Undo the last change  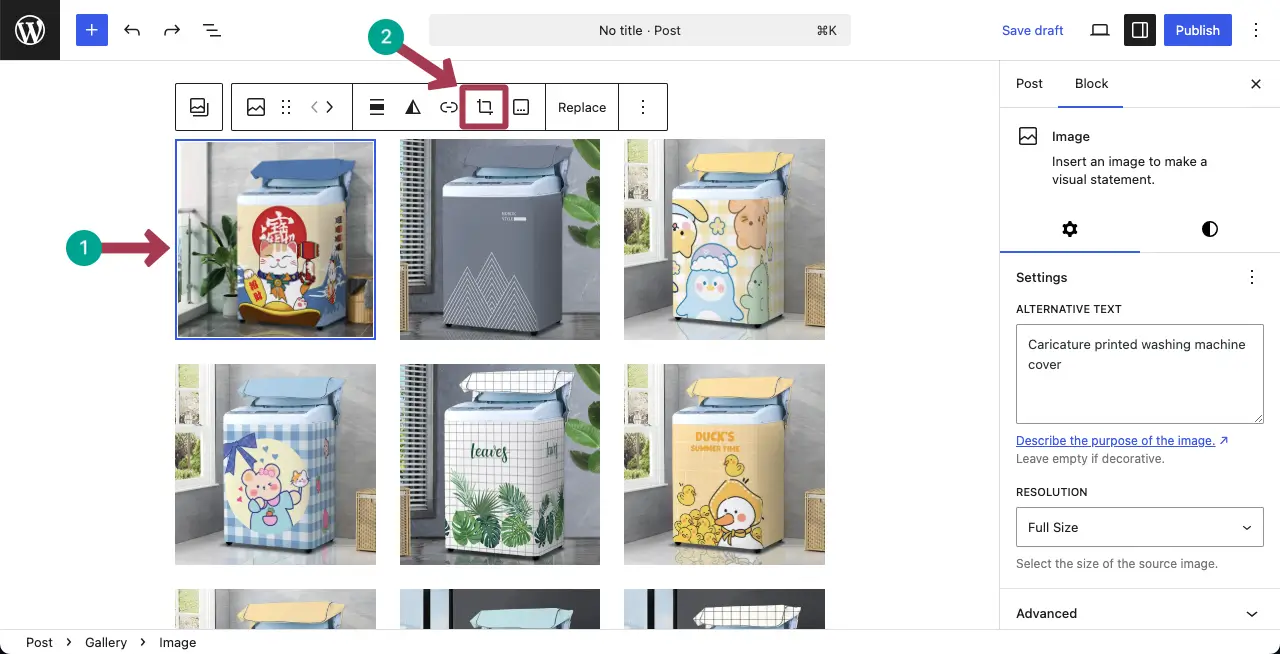click(x=132, y=30)
